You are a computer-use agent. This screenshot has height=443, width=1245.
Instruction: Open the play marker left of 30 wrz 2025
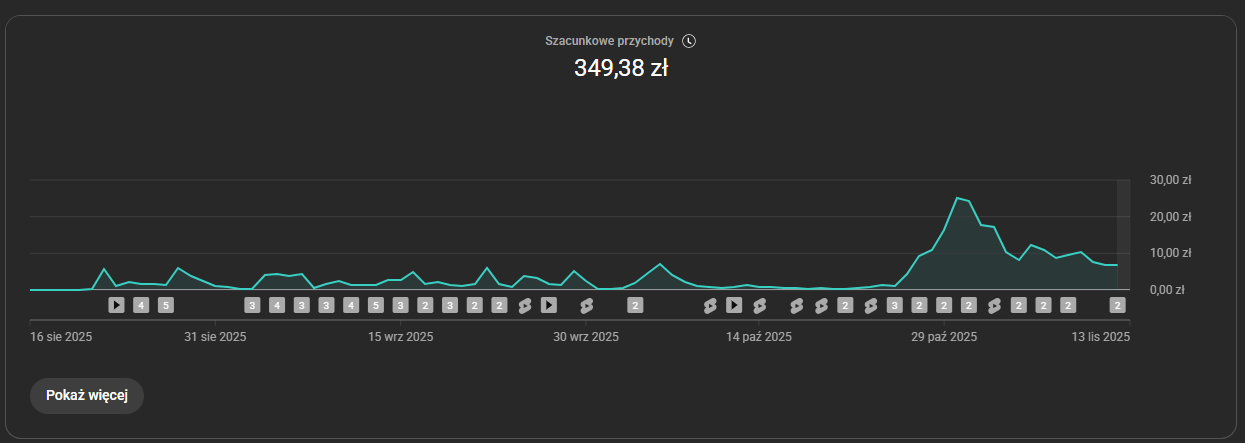point(548,305)
